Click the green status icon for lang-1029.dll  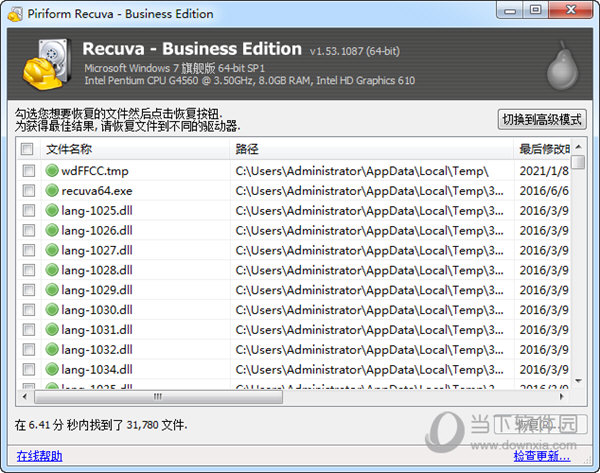[x=52, y=290]
